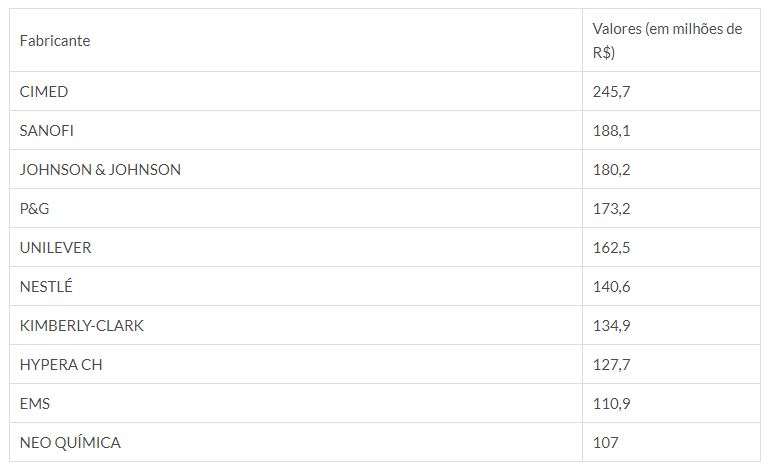
Task: Click the value 245,7
Action: tap(611, 92)
